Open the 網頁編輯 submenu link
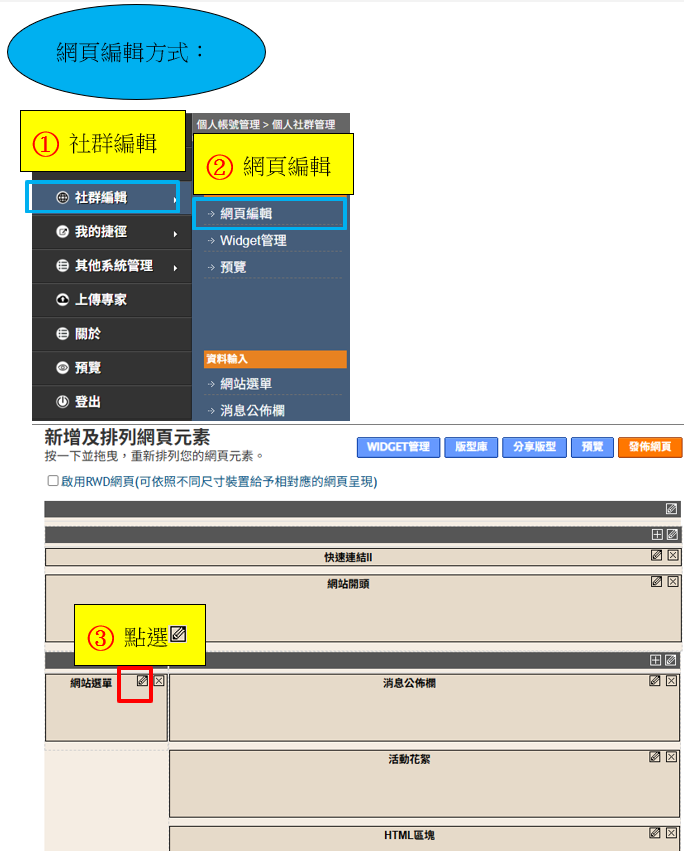The height and width of the screenshot is (854, 684). [x=246, y=214]
